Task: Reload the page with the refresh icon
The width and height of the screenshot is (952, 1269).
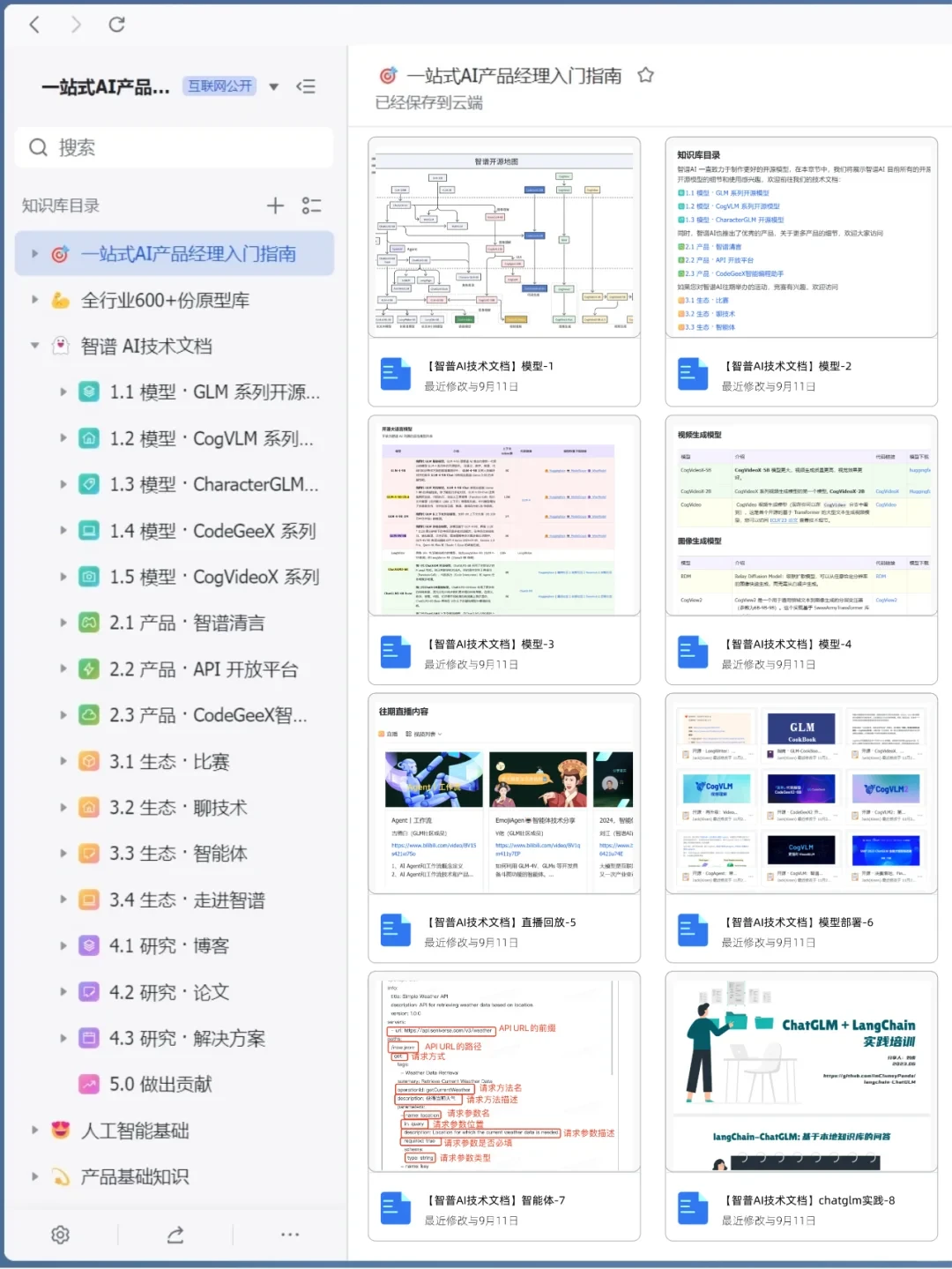Action: [x=117, y=25]
